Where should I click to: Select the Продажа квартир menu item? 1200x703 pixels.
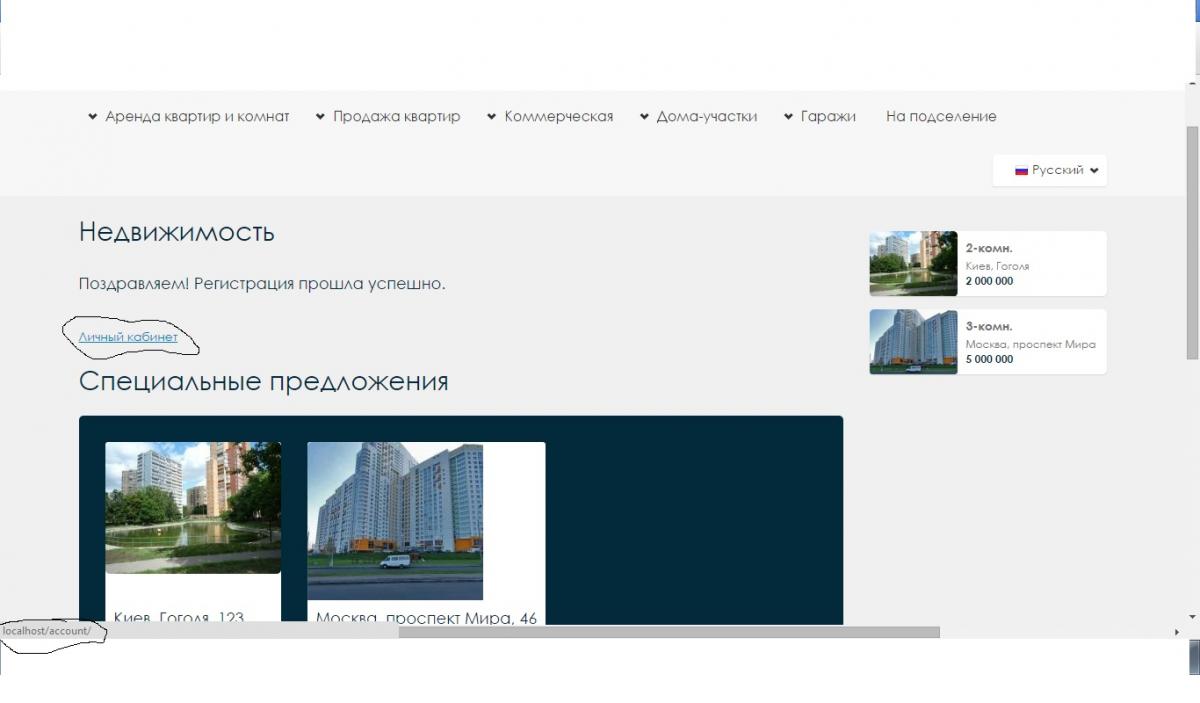(396, 117)
